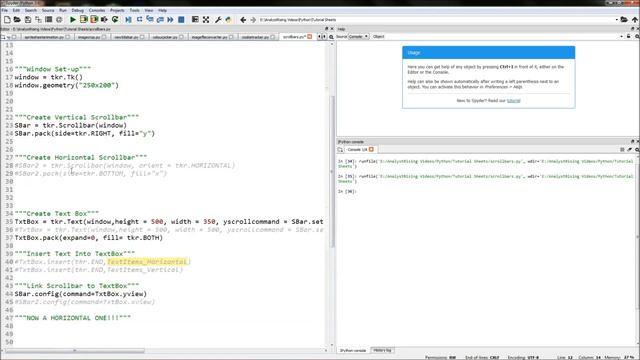Screen dimensions: 640x360
Task: Save all files using toolbar icon
Action: point(38,20)
